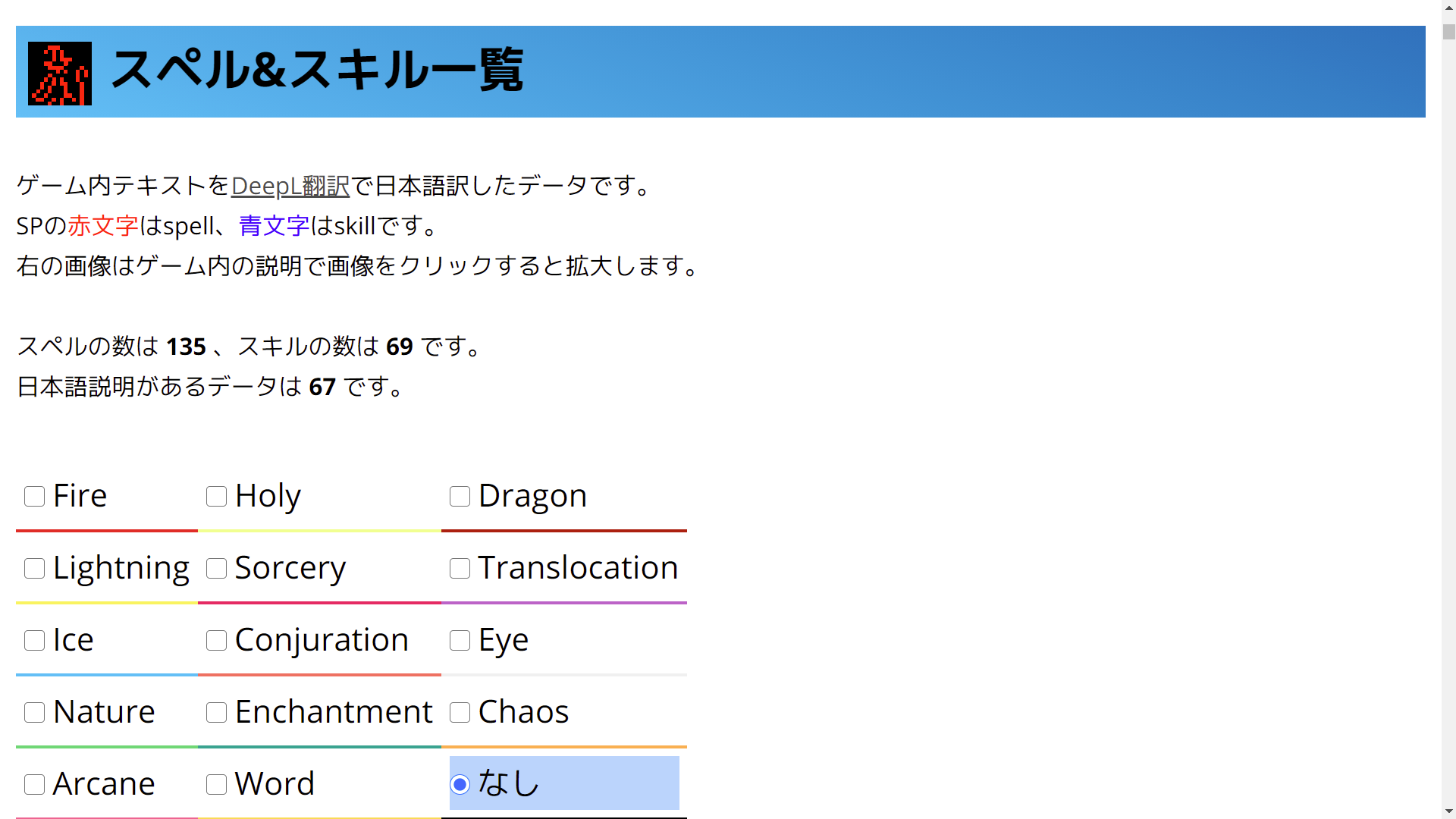1456x819 pixels.
Task: Select the Chaos checkbox
Action: tap(460, 713)
